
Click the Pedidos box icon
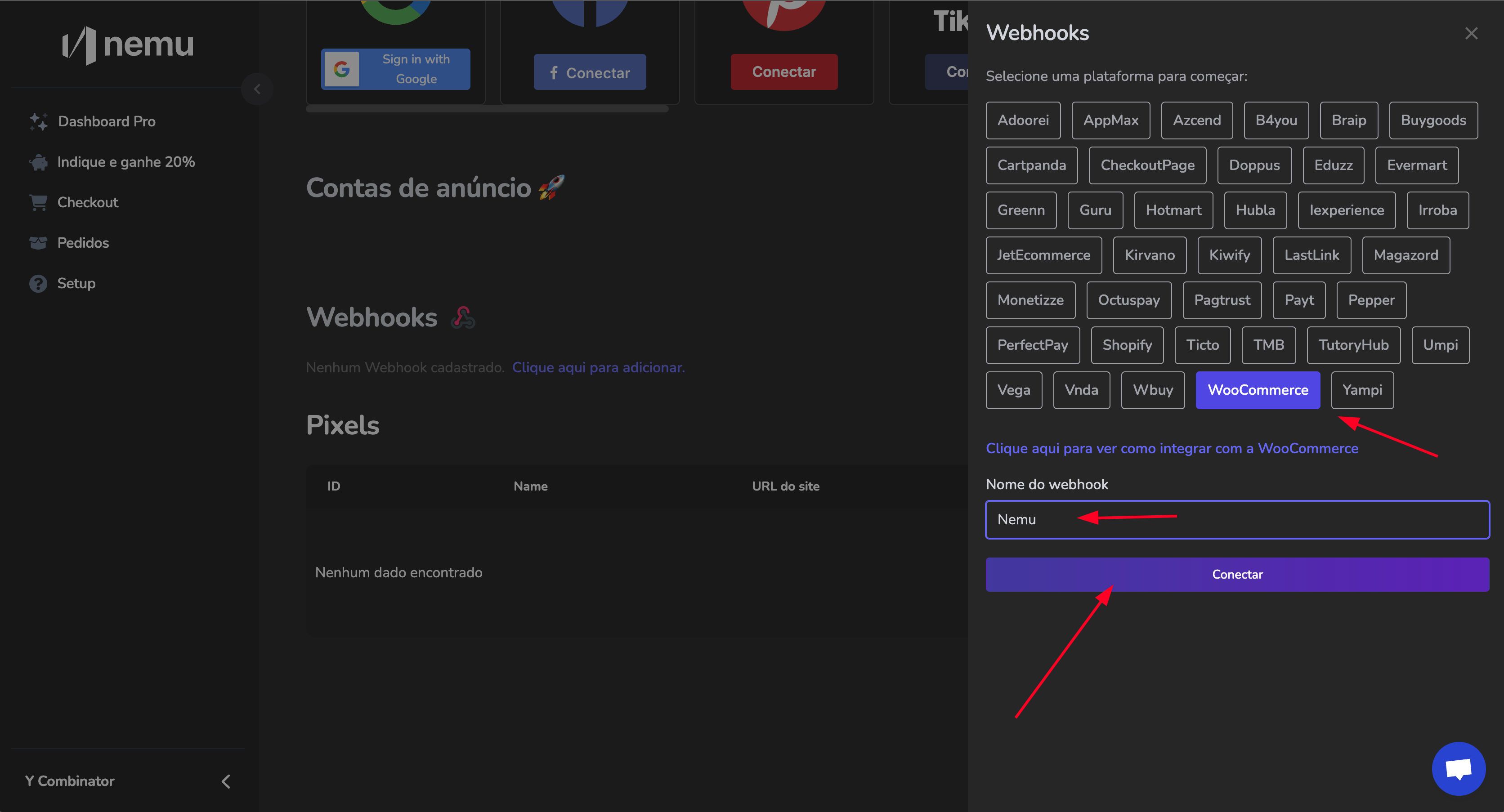[x=39, y=243]
